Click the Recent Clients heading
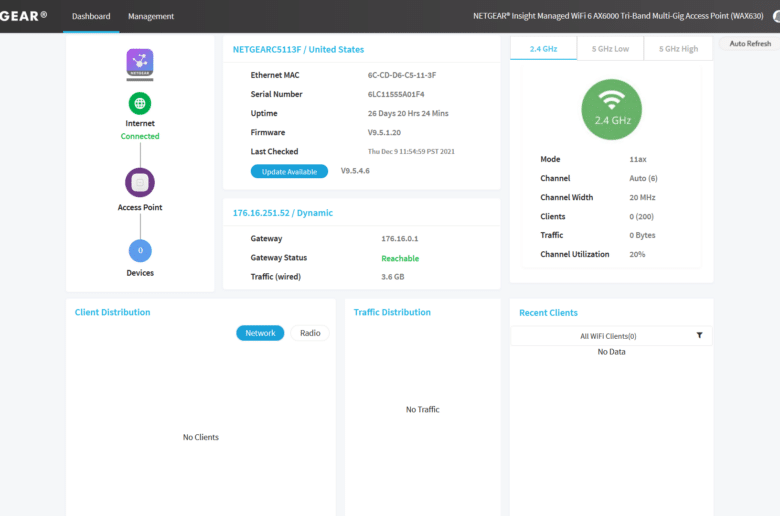 pos(548,312)
